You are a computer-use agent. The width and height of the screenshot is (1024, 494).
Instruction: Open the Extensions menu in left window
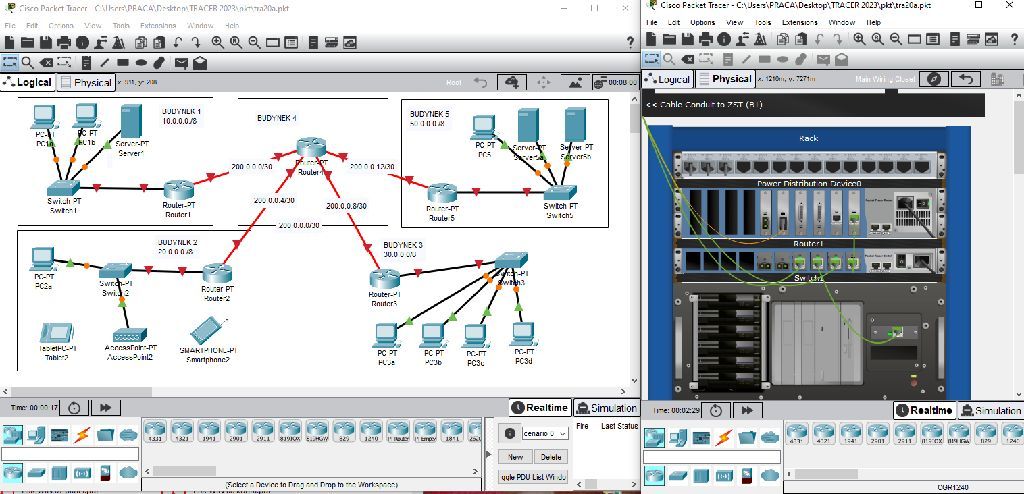point(158,25)
